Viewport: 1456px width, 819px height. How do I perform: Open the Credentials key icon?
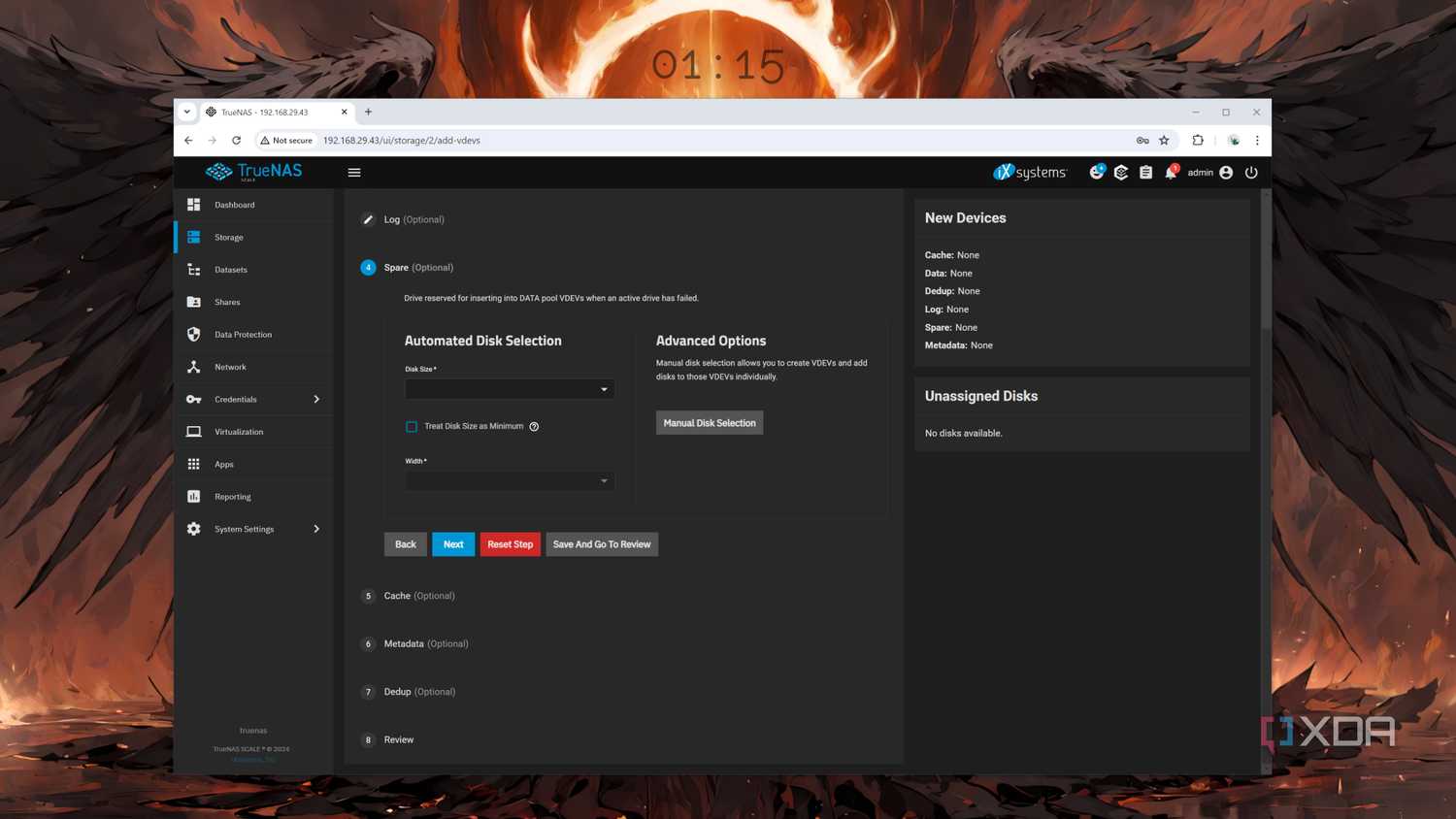(193, 399)
